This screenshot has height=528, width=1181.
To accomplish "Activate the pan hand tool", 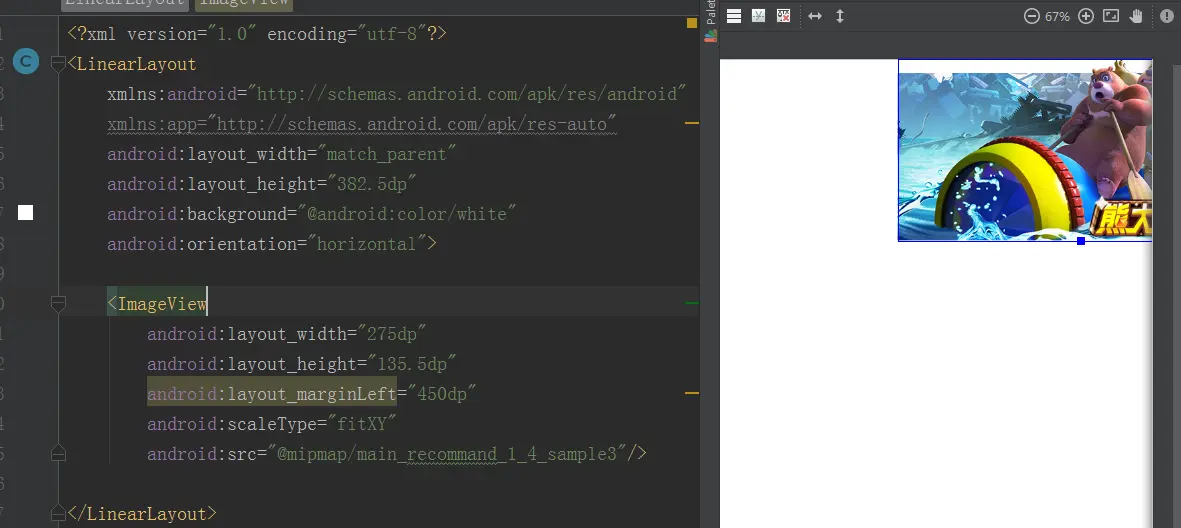I will click(x=1137, y=16).
